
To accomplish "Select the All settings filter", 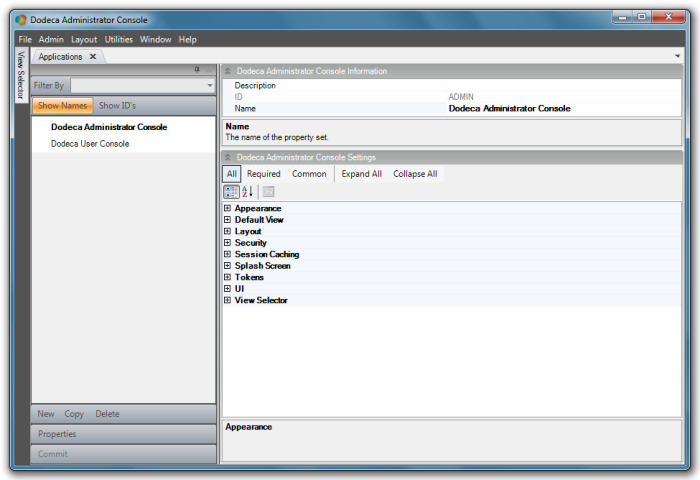I will pos(232,174).
